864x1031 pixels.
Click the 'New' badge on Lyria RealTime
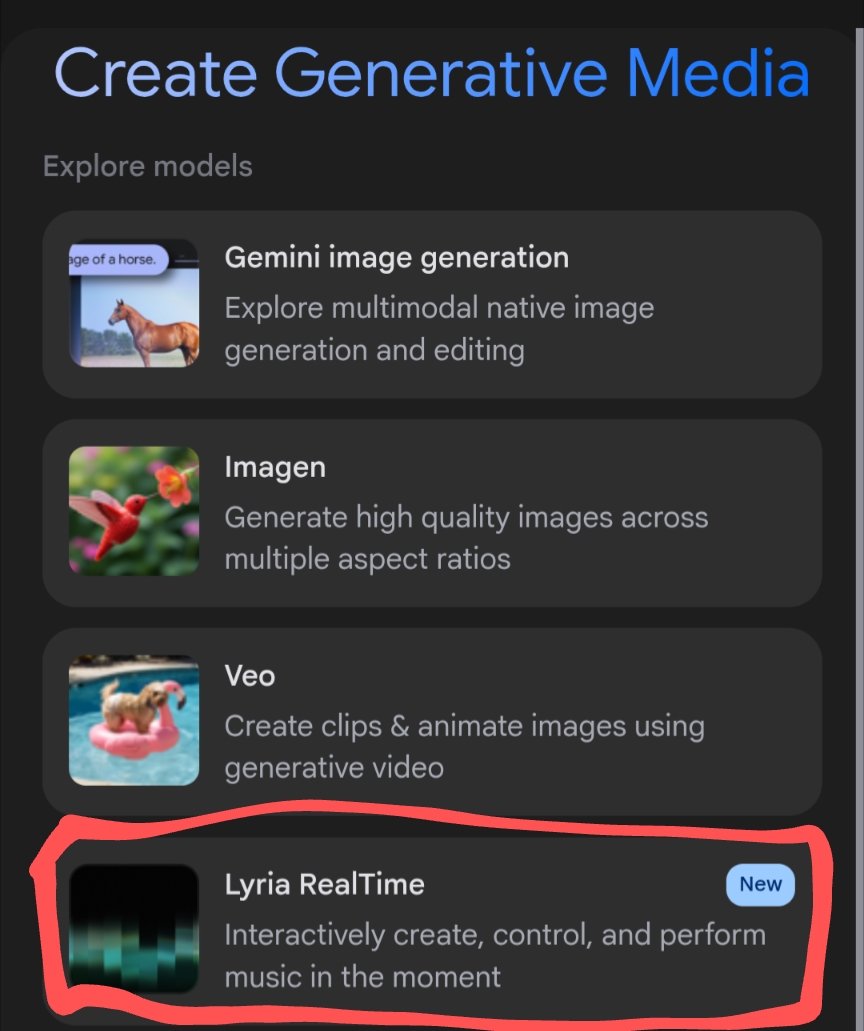[x=760, y=884]
